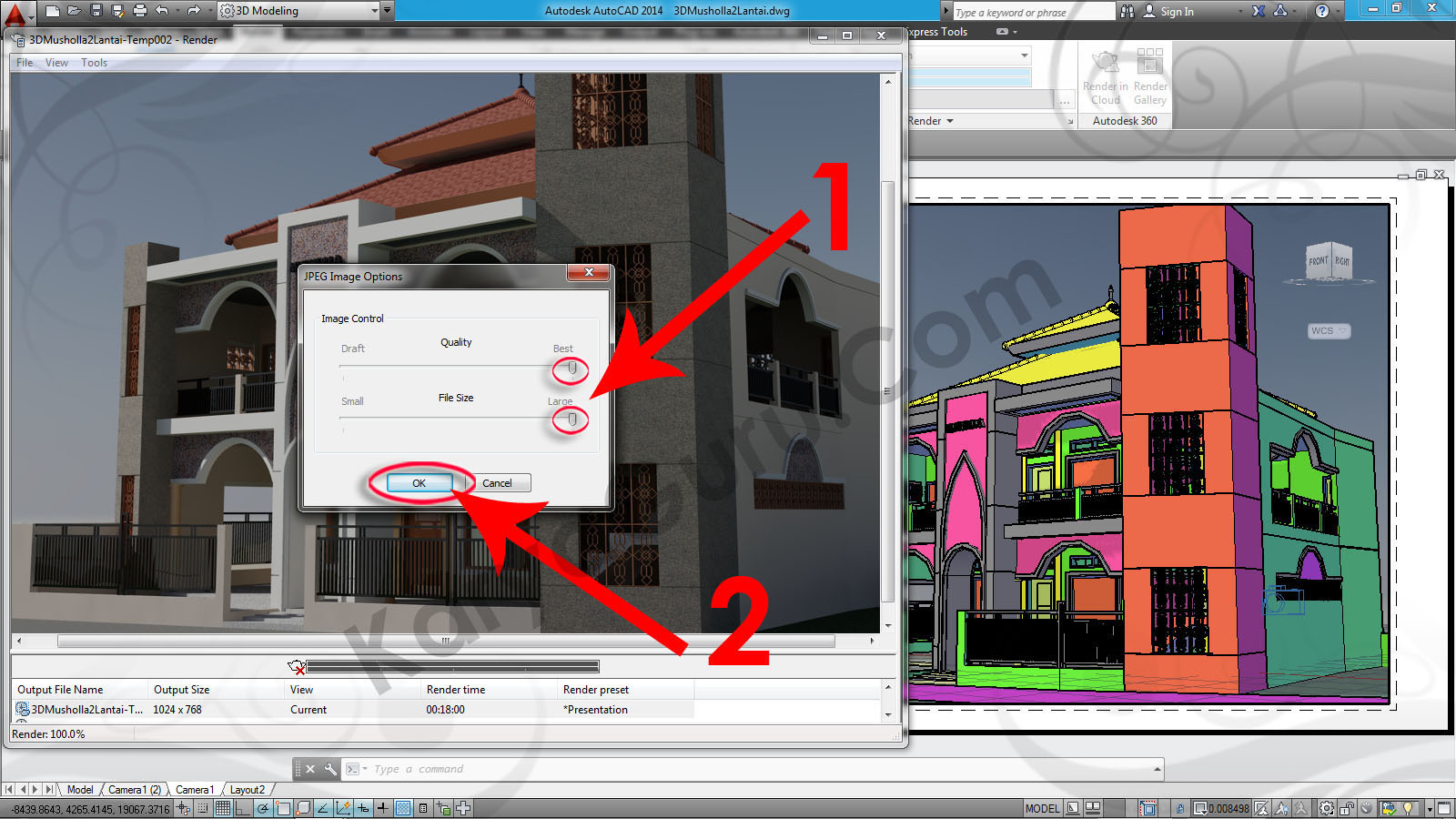The image size is (1456, 819).
Task: Click the Quality slider handle
Action: pyautogui.click(x=571, y=368)
